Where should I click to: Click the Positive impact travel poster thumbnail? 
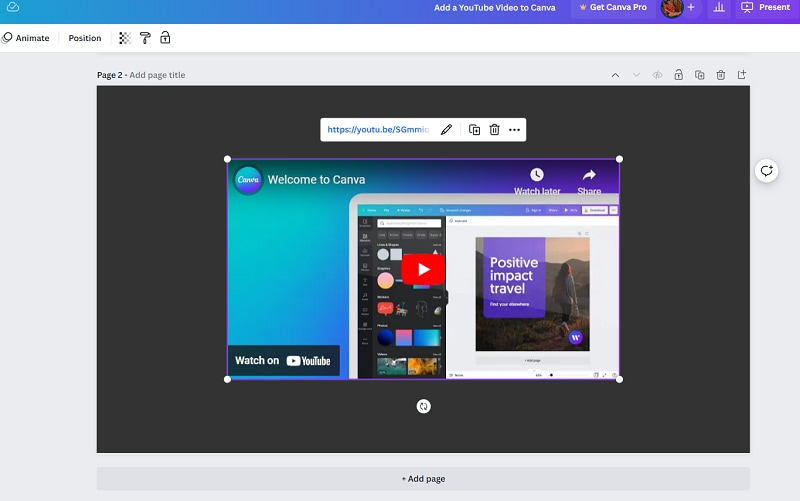[x=533, y=294]
